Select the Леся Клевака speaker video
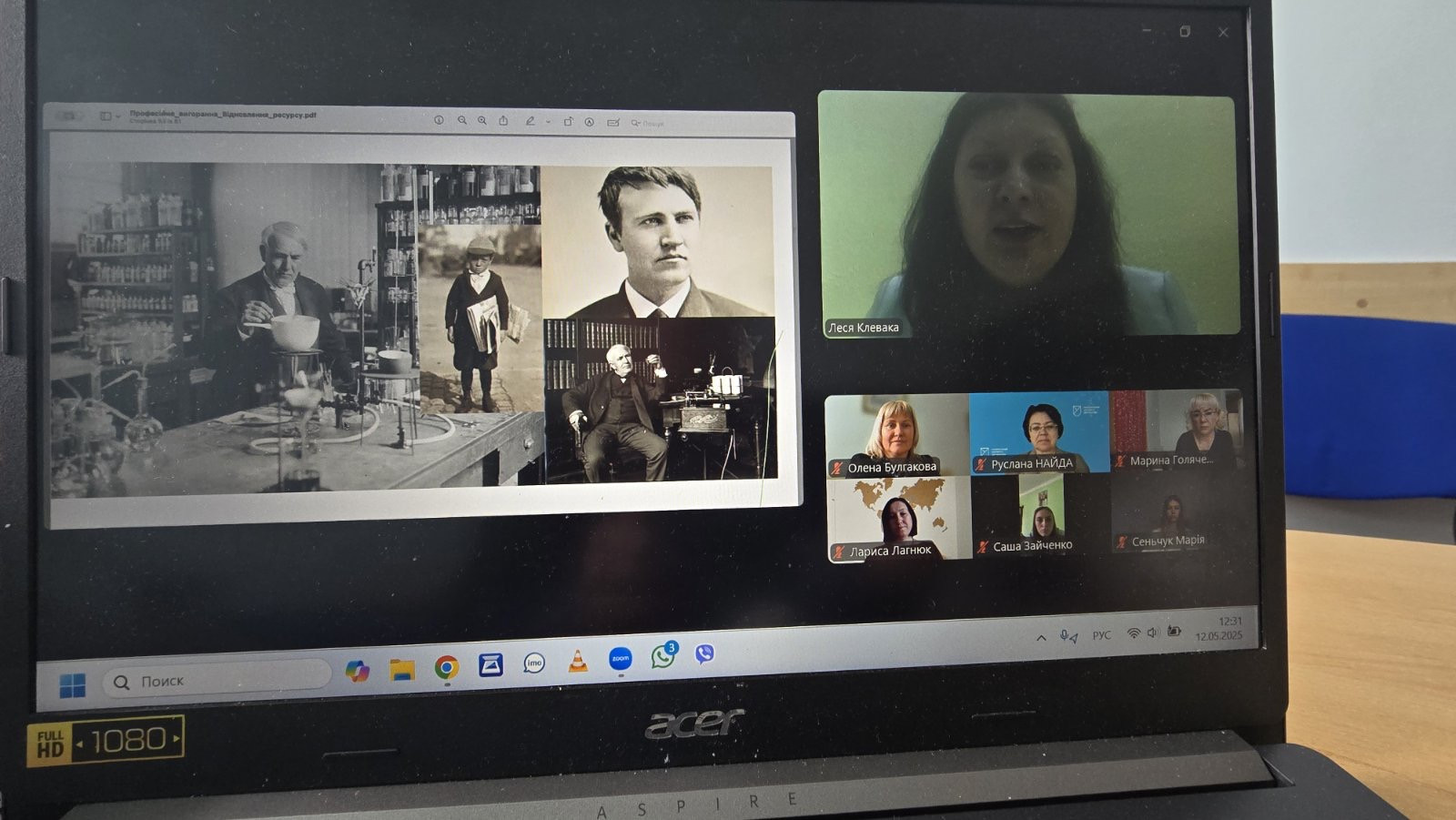The height and width of the screenshot is (820, 1456). tap(1028, 215)
